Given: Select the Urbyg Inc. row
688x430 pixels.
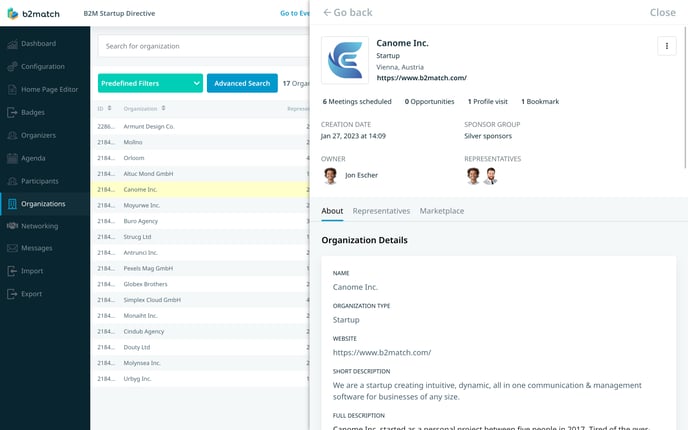Looking at the screenshot, I should 200,379.
